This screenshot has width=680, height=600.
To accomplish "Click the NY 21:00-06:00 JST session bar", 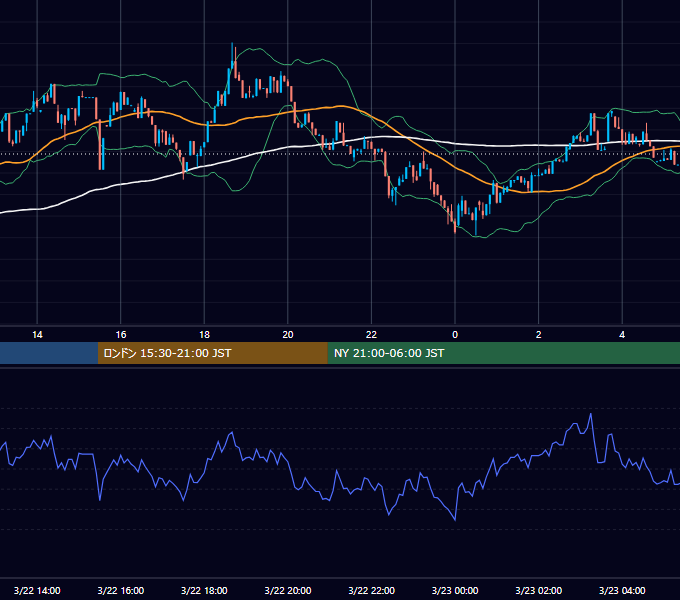I will pos(503,353).
